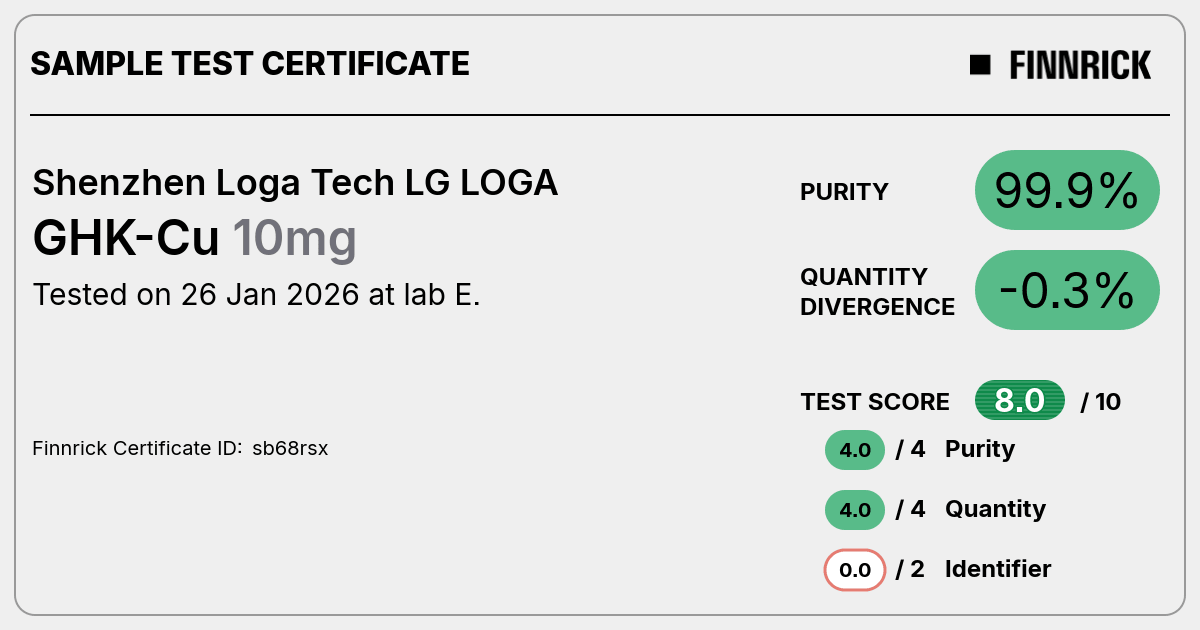Click the Finnrick black square logo icon
The width and height of the screenshot is (1200, 630).
pyautogui.click(x=980, y=65)
